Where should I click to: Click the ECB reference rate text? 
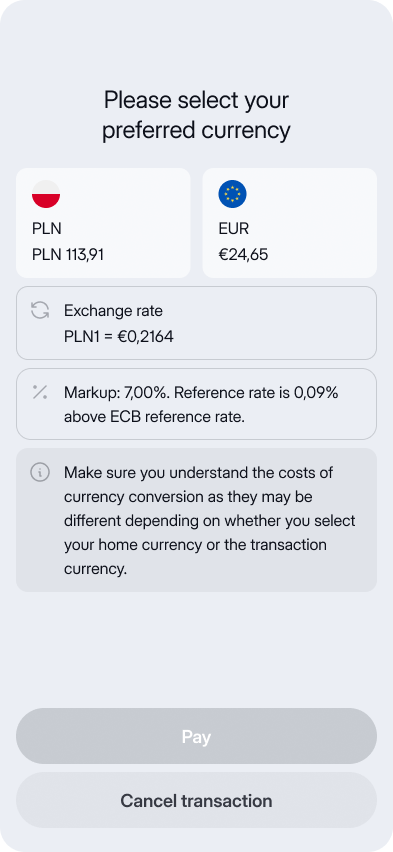[170, 417]
